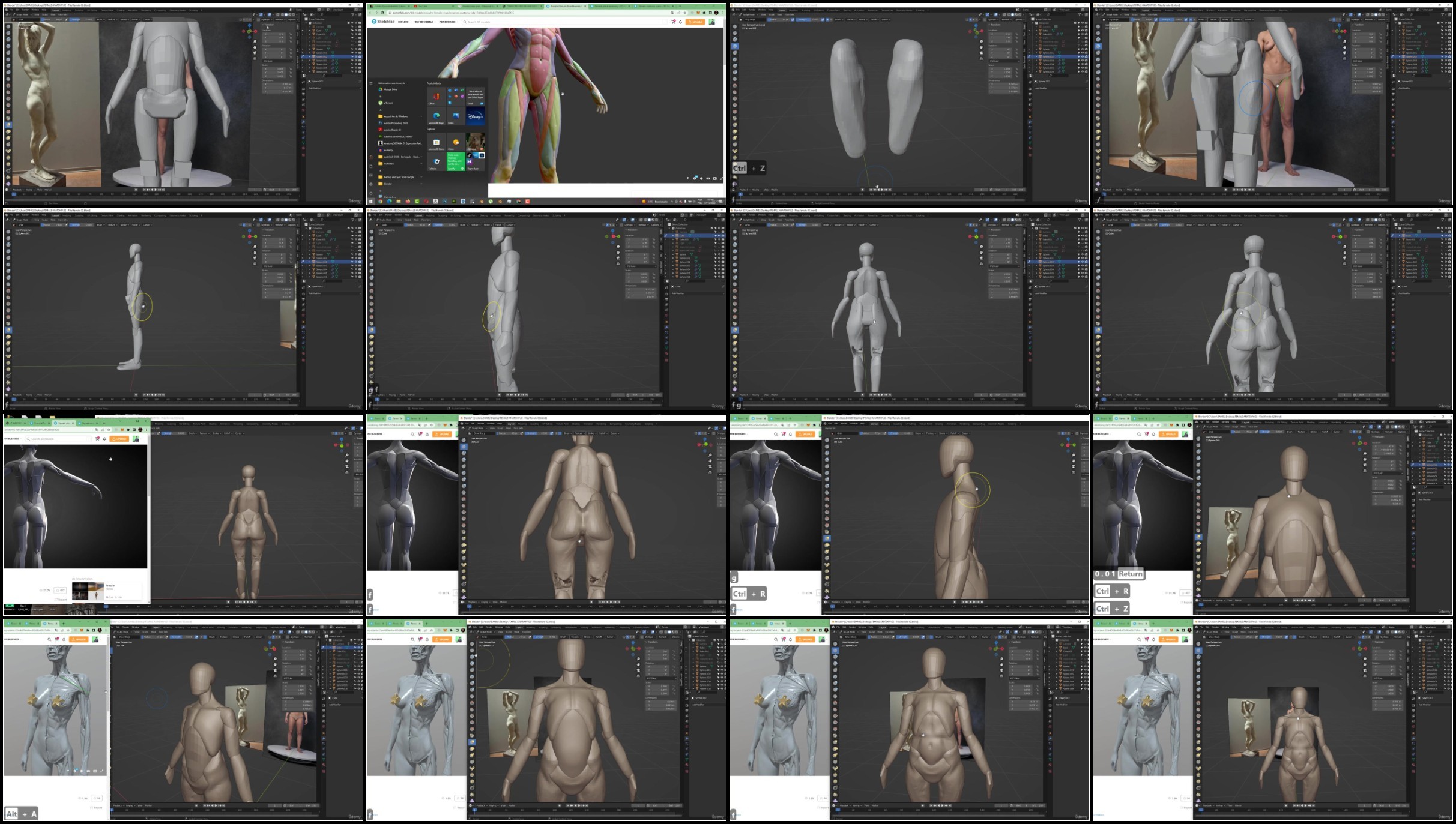
Task: Open notification bell next to the Sketchfab logo header
Action: click(x=680, y=22)
